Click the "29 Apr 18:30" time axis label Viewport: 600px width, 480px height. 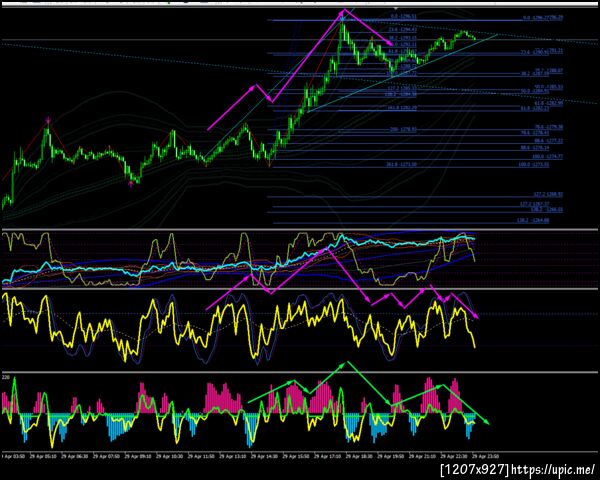[360, 456]
